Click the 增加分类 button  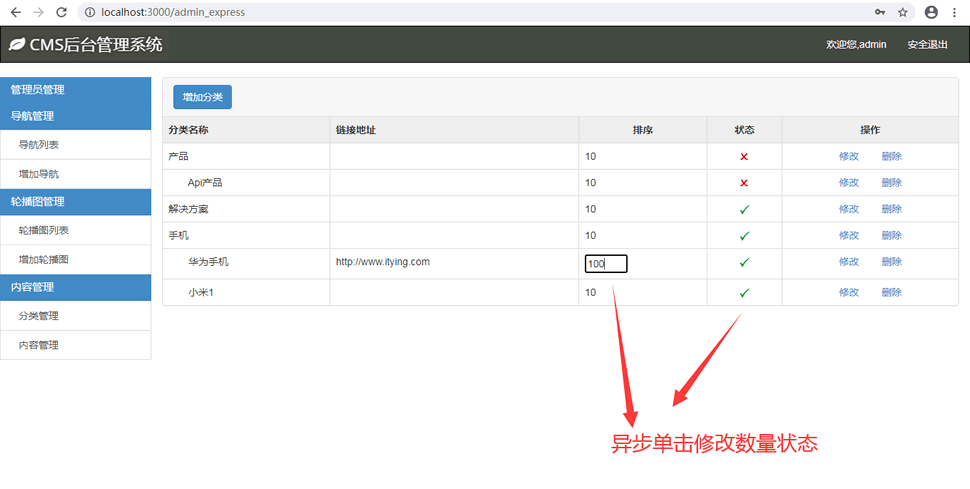click(x=202, y=97)
